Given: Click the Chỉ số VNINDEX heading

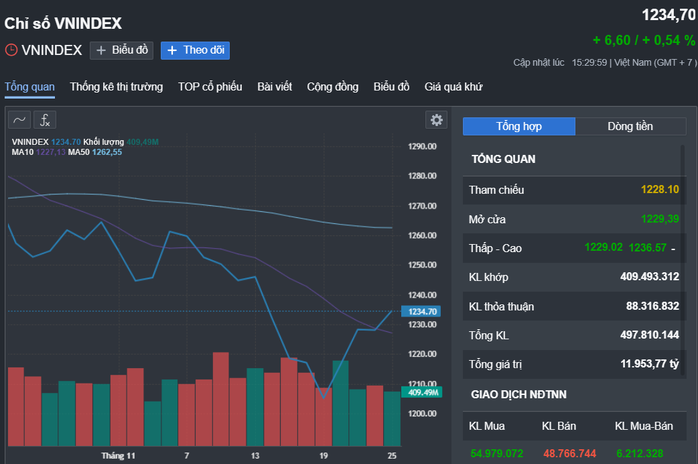Looking at the screenshot, I should (x=63, y=23).
